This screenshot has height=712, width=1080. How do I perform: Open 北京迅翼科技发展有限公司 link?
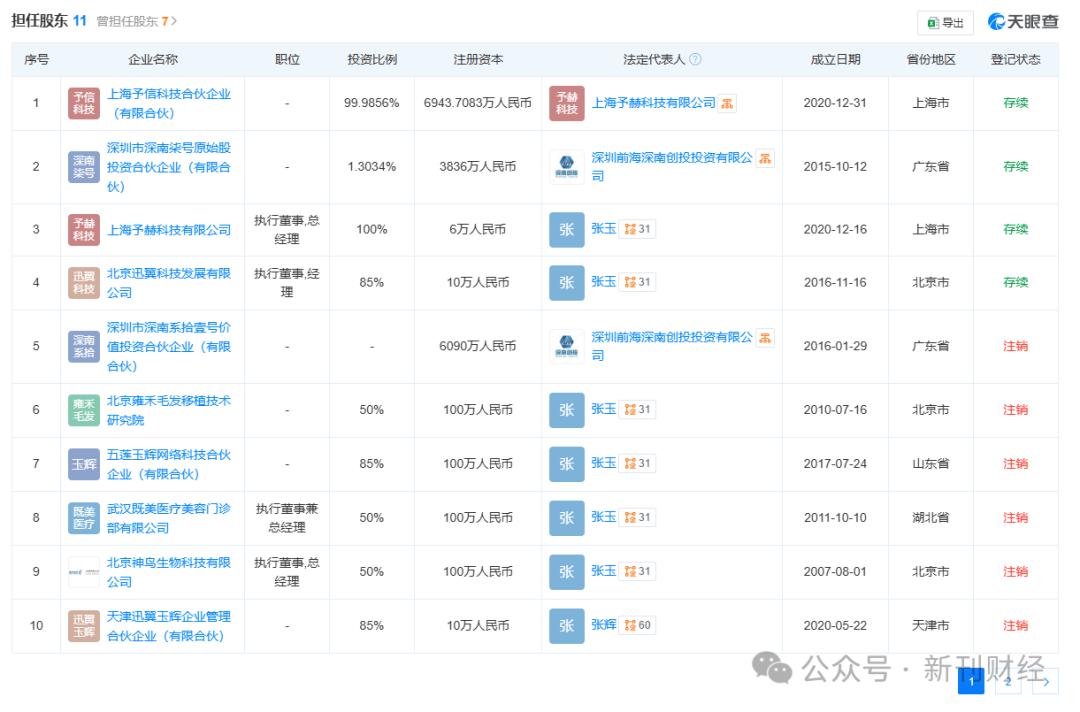click(x=169, y=283)
